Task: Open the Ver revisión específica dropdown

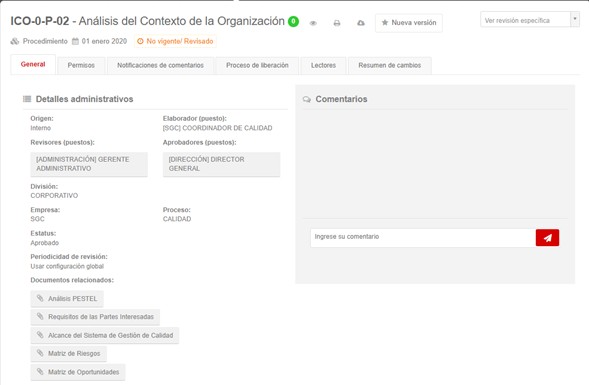Action: (530, 20)
